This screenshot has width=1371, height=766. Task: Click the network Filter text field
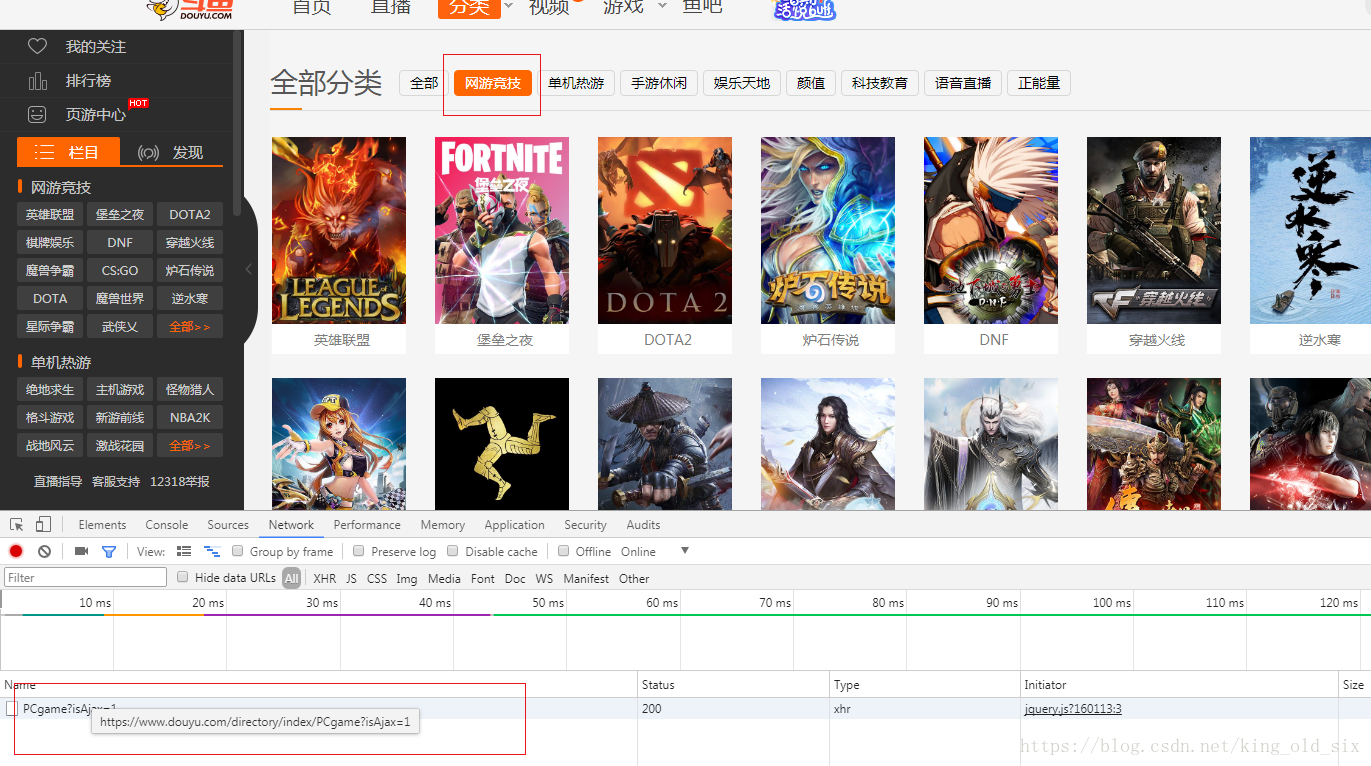86,577
